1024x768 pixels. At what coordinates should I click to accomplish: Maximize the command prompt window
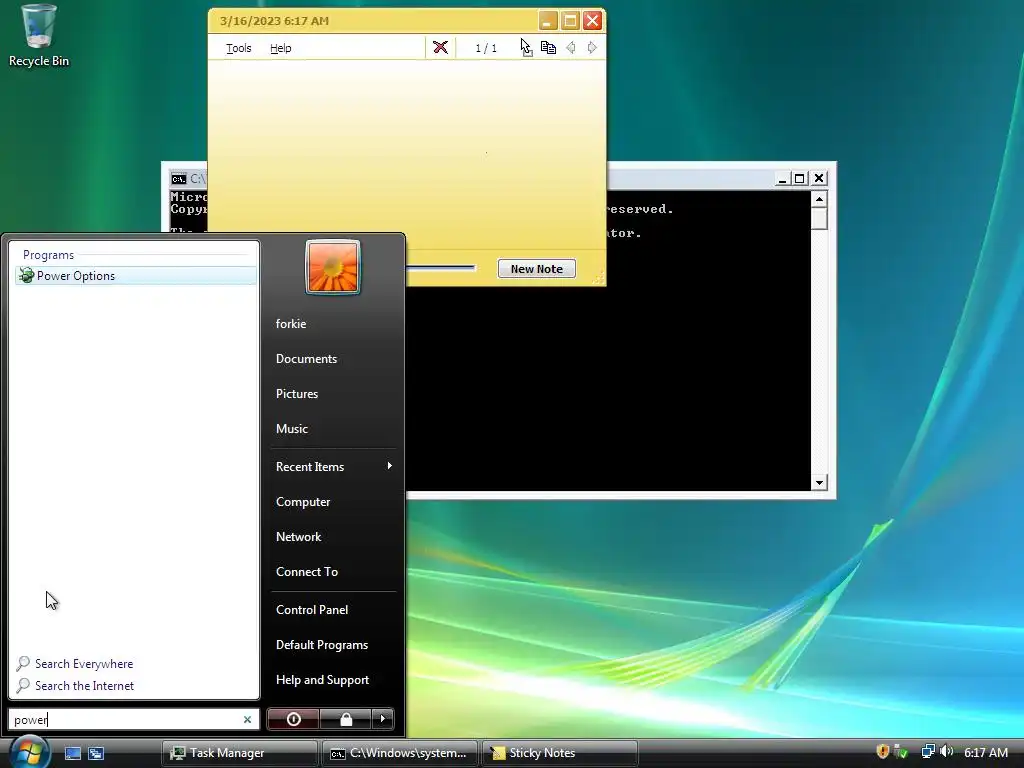(x=799, y=178)
